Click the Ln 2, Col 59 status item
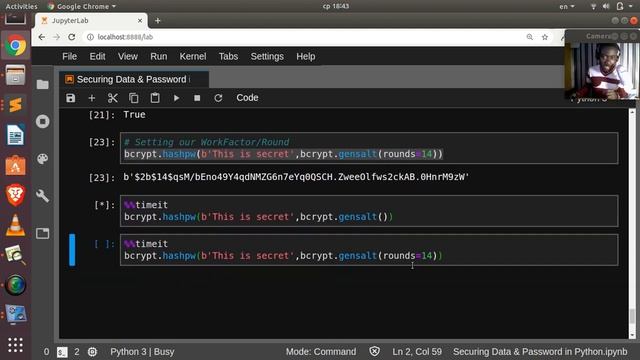640x360 pixels. pyautogui.click(x=417, y=352)
